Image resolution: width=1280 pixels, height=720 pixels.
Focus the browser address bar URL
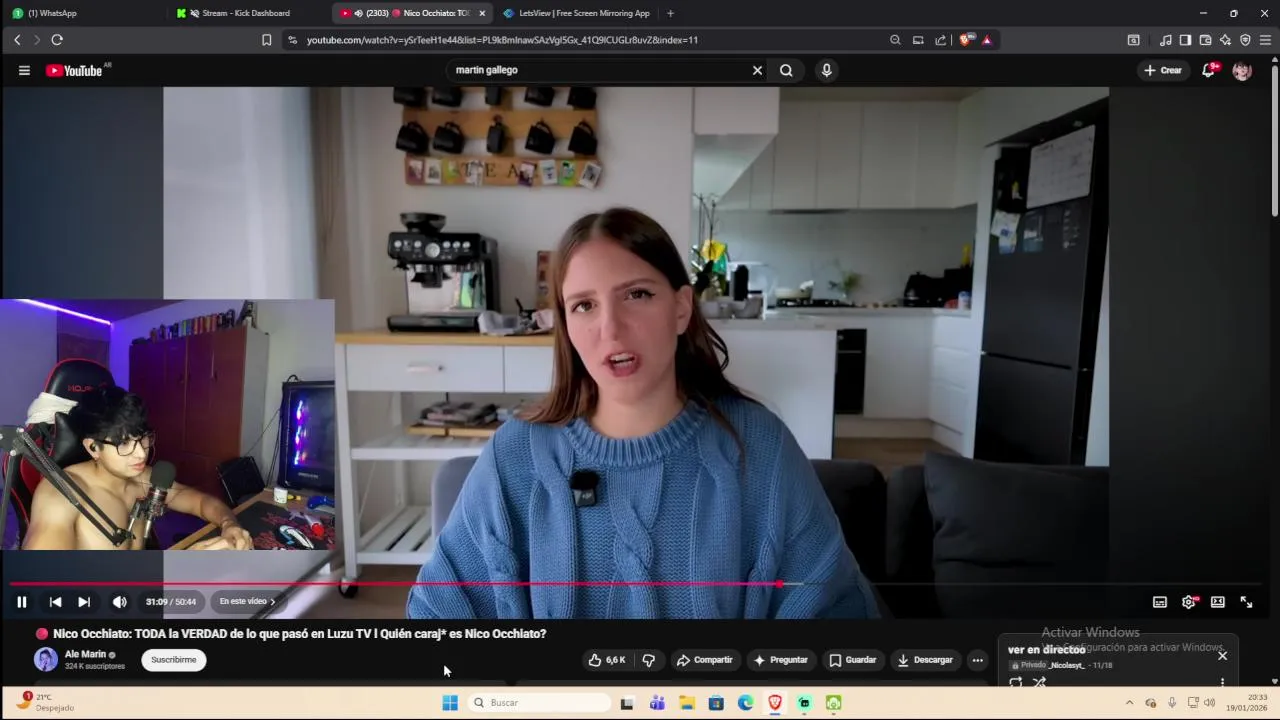tap(502, 40)
